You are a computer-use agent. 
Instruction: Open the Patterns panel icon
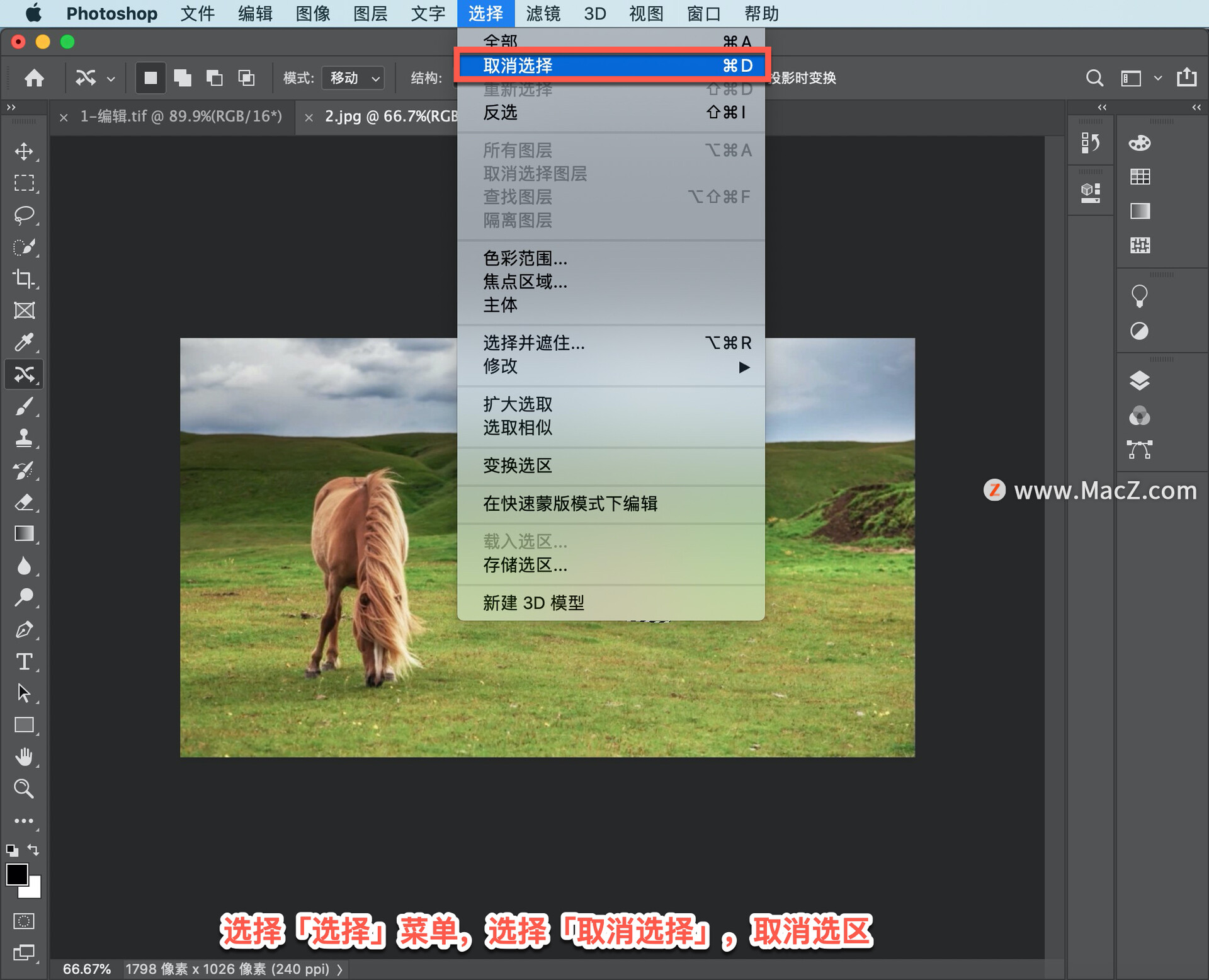(x=1140, y=245)
